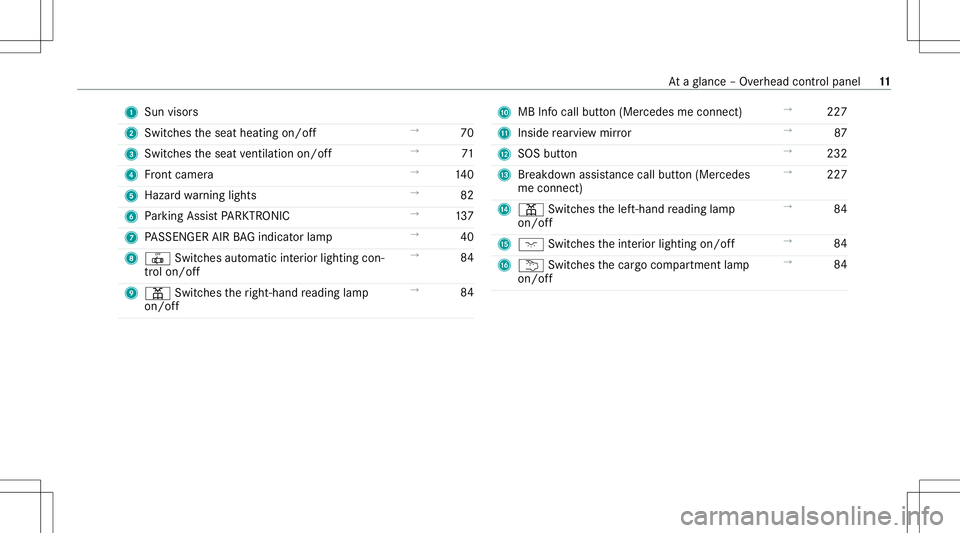
Task: Click the interior lighting on/off icon
Action: (x=531, y=245)
